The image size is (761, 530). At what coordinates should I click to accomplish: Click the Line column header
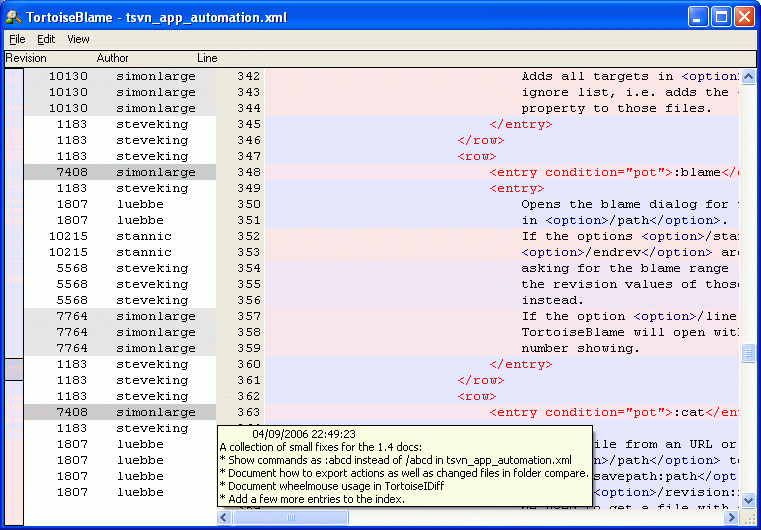(207, 59)
